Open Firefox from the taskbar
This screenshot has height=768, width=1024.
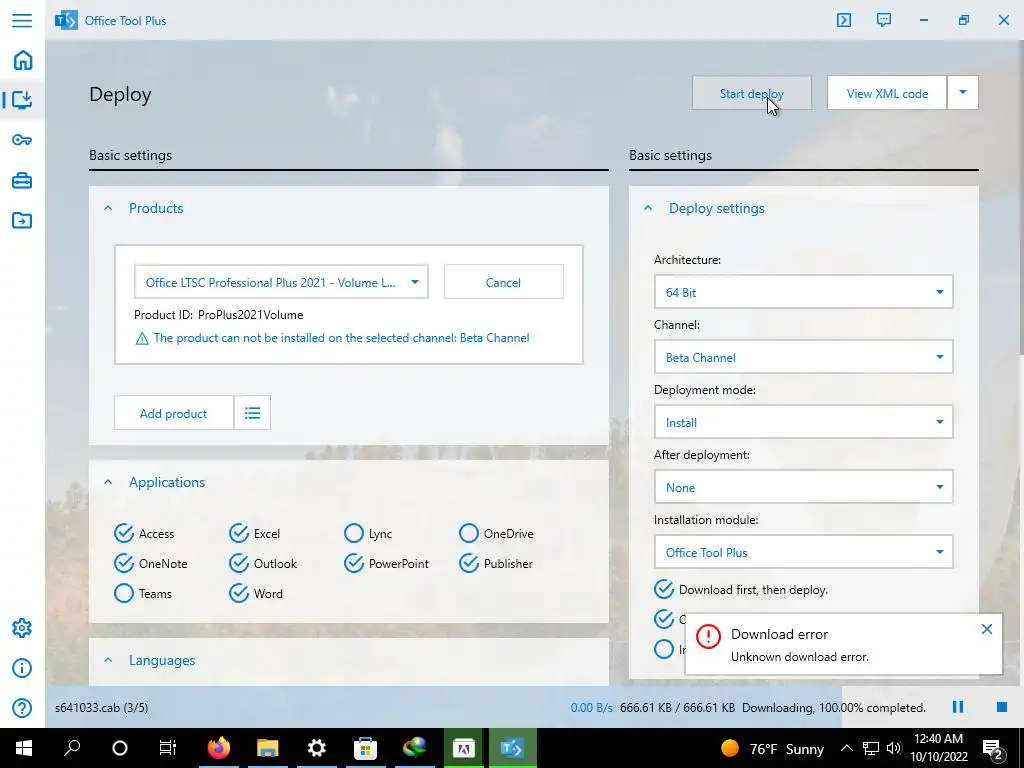(x=219, y=748)
